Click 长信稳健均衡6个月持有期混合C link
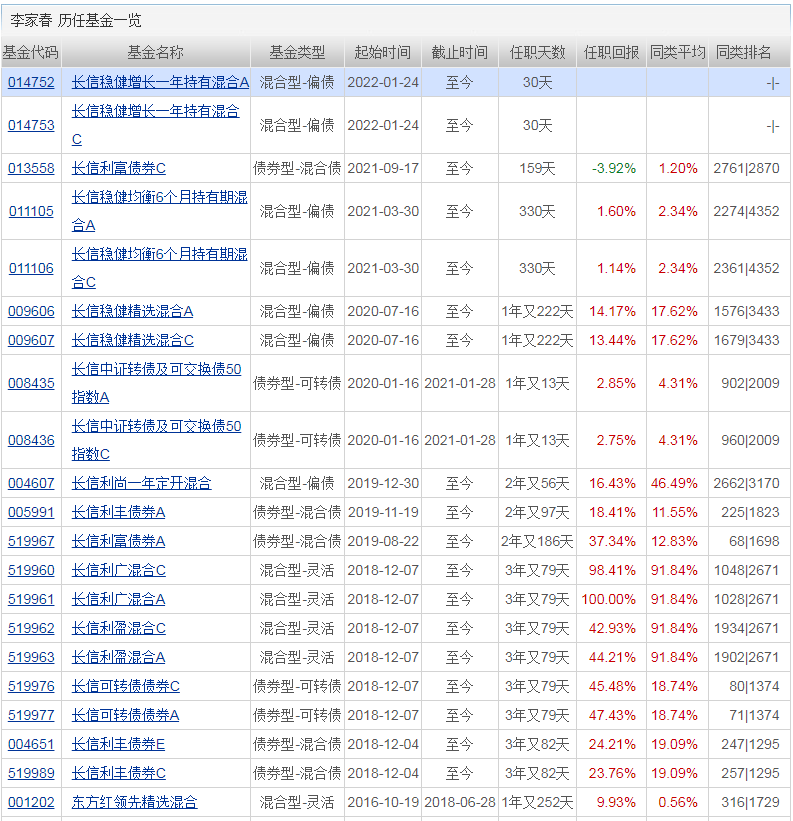Screen dimensions: 793x821 tap(158, 255)
